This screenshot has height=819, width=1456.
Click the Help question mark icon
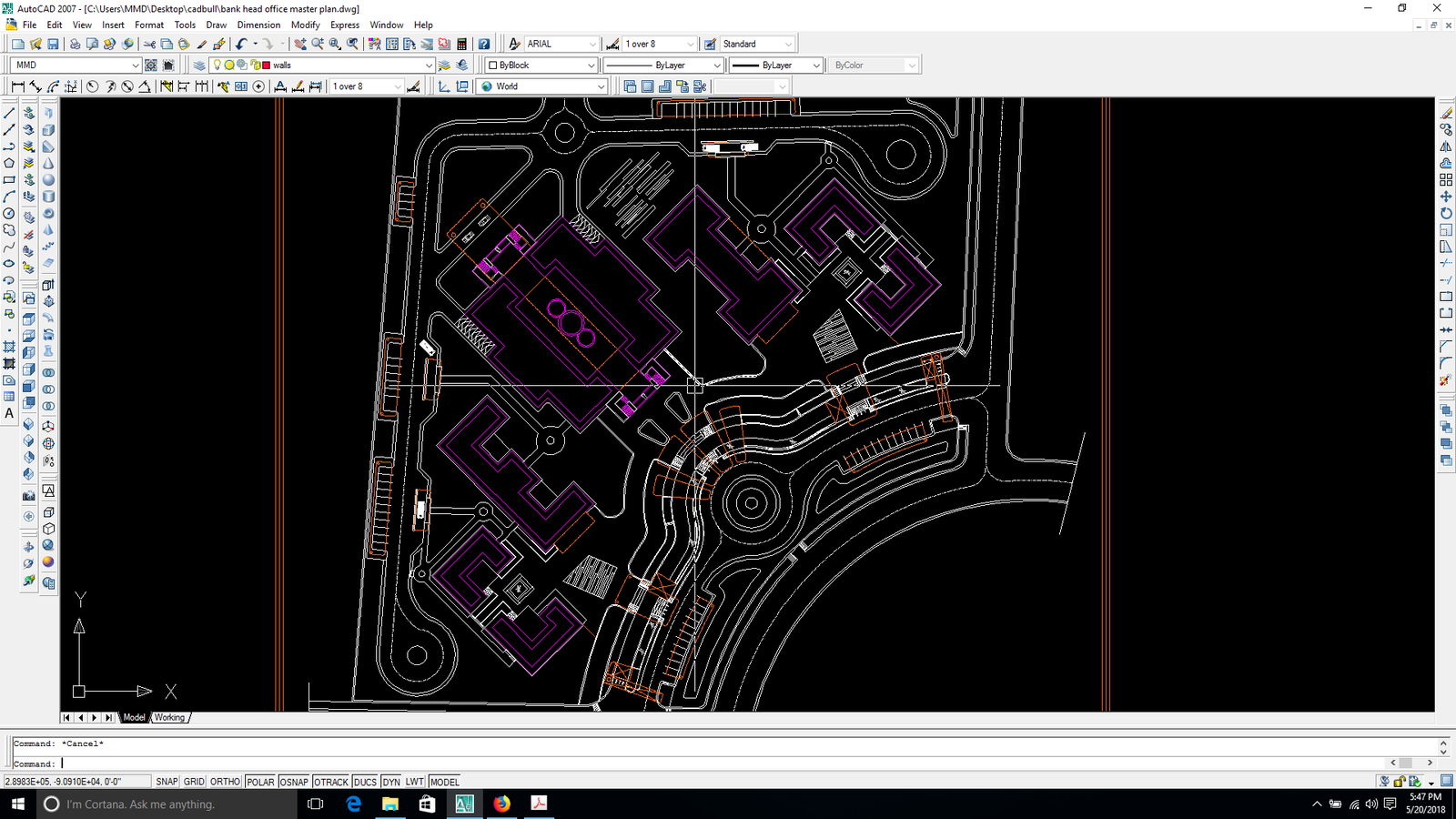[x=484, y=44]
